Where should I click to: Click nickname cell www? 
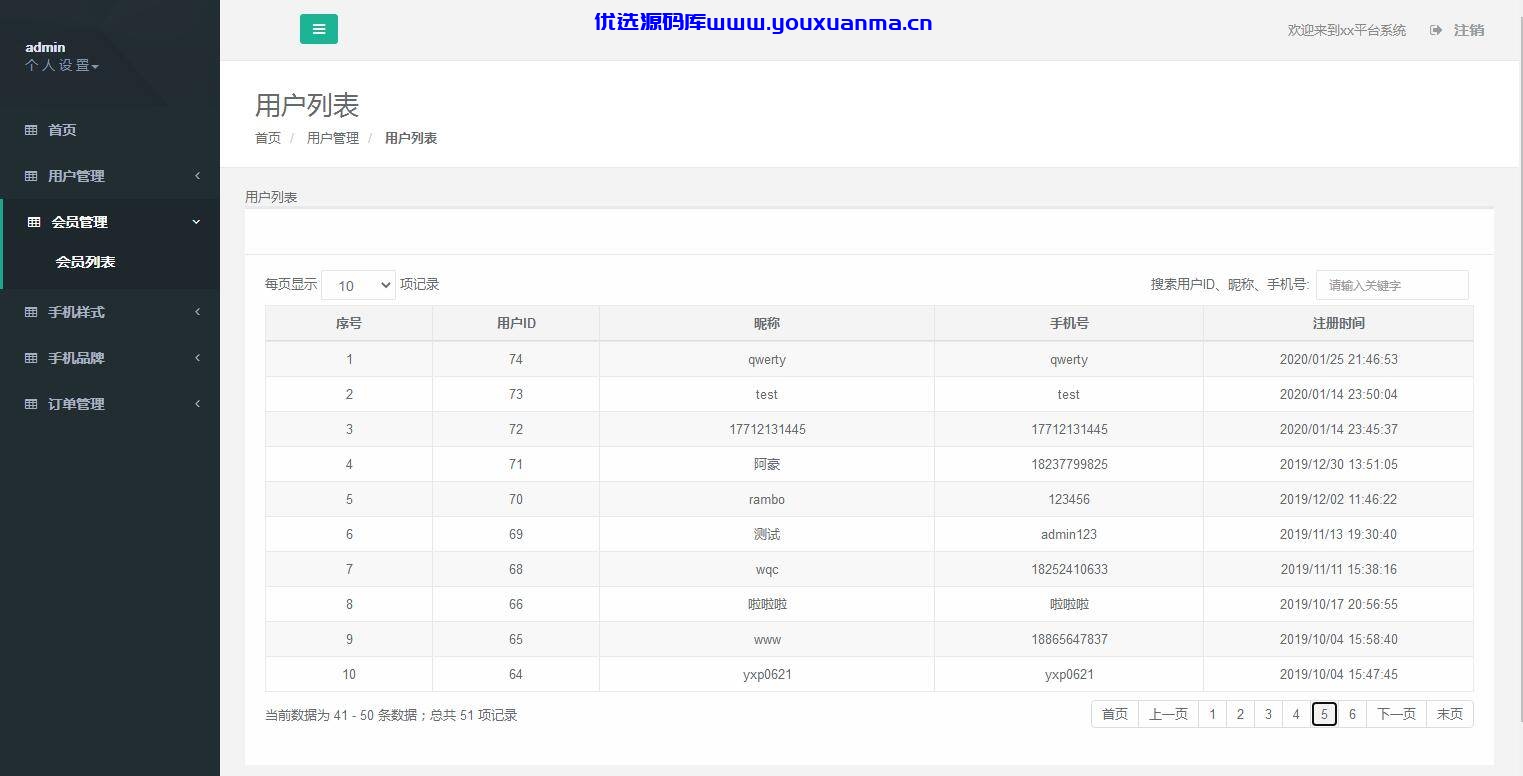coord(767,639)
